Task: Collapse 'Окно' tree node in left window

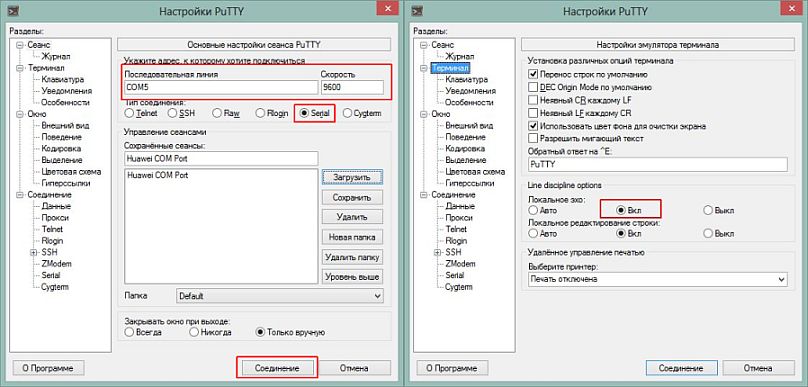Action: tap(20, 114)
